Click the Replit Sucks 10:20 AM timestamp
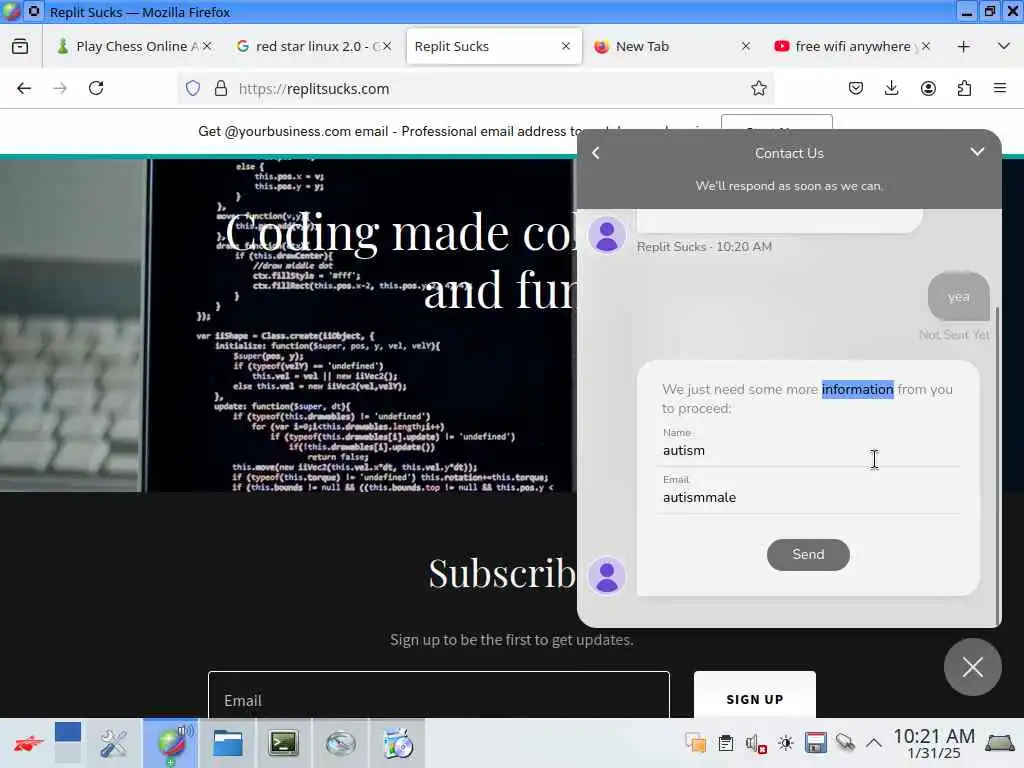The width and height of the screenshot is (1024, 768). tap(705, 247)
